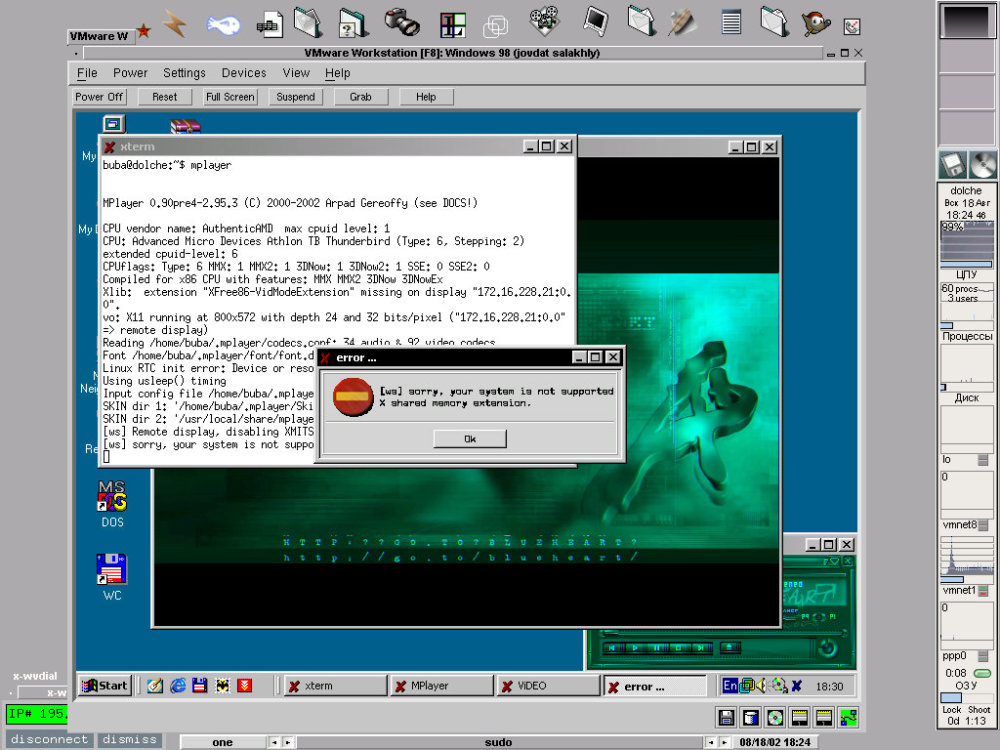The image size is (1000, 750).
Task: Click the disconnect button in x-wvdial
Action: click(x=49, y=739)
